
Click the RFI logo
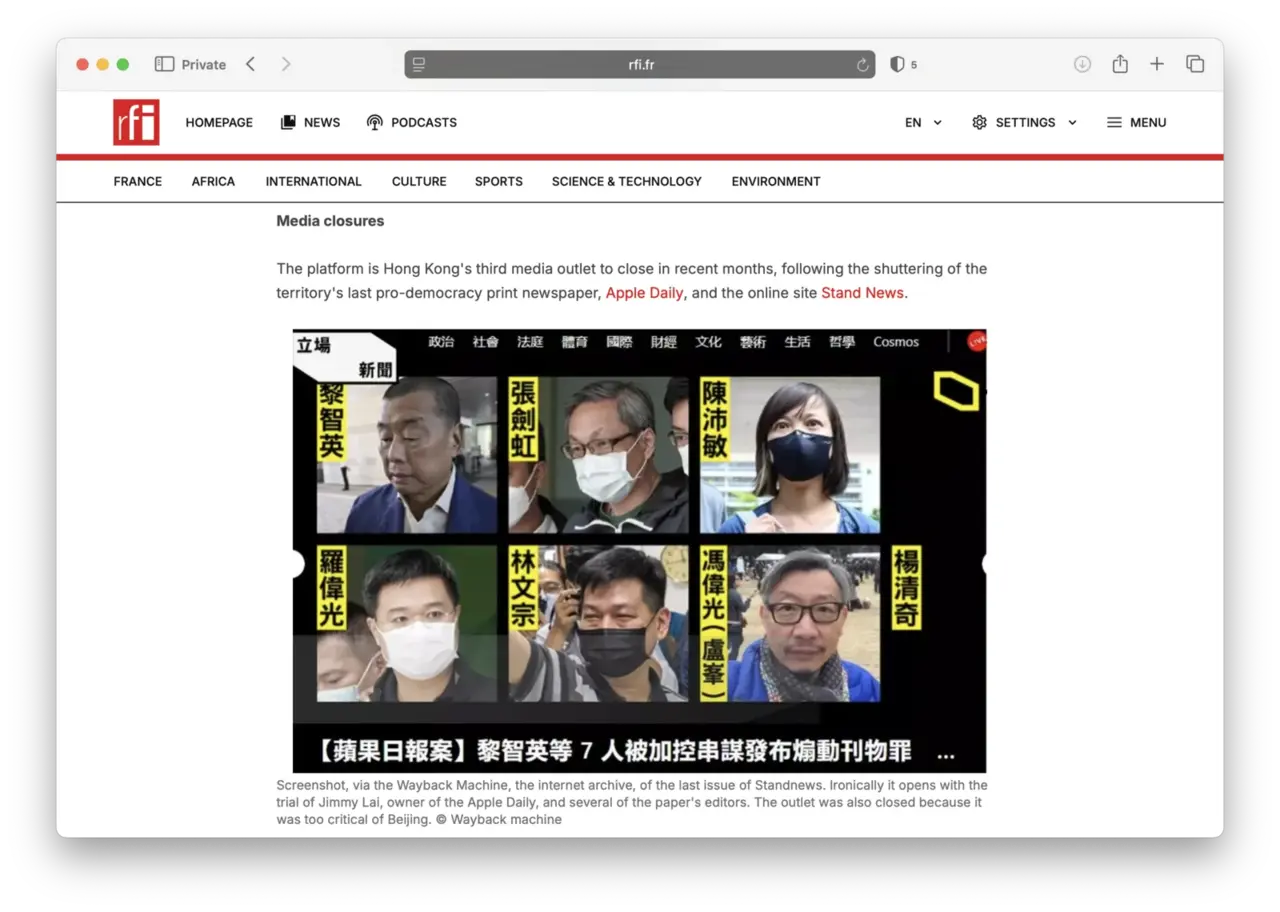click(136, 122)
